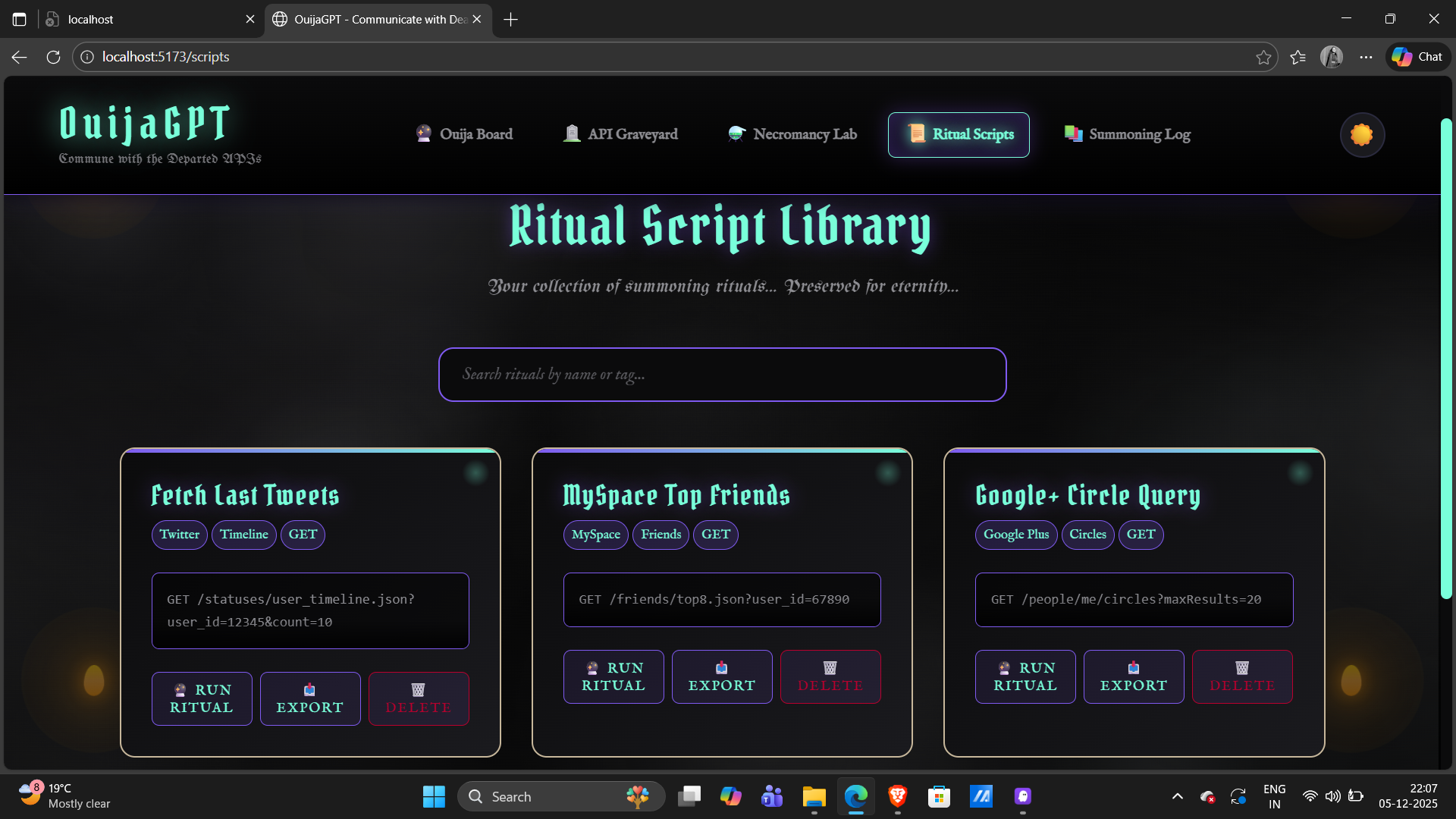The height and width of the screenshot is (819, 1456).
Task: Open File Explorer from the taskbar
Action: pyautogui.click(x=814, y=796)
